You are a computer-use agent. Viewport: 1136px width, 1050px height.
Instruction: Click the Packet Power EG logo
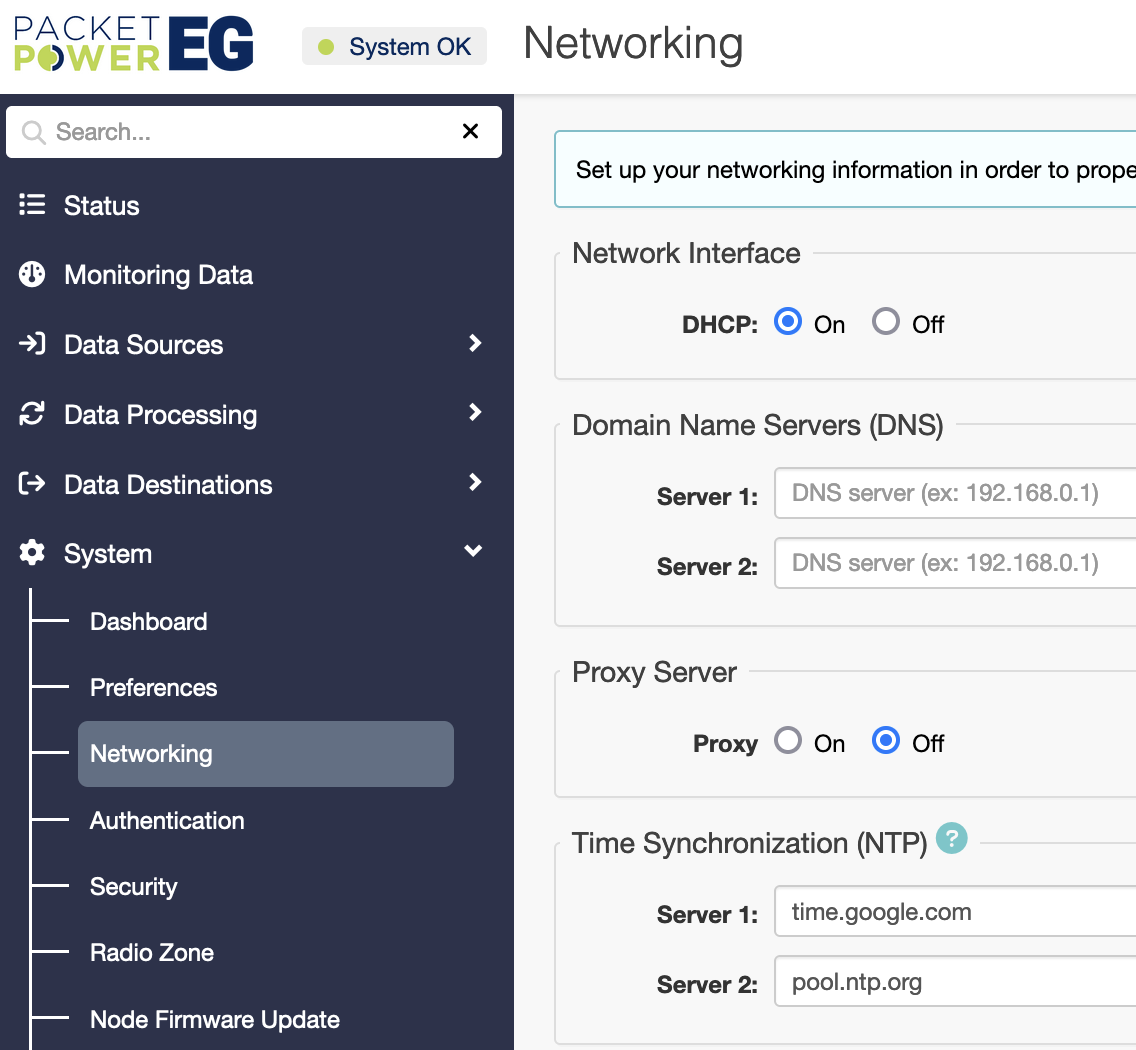(134, 45)
